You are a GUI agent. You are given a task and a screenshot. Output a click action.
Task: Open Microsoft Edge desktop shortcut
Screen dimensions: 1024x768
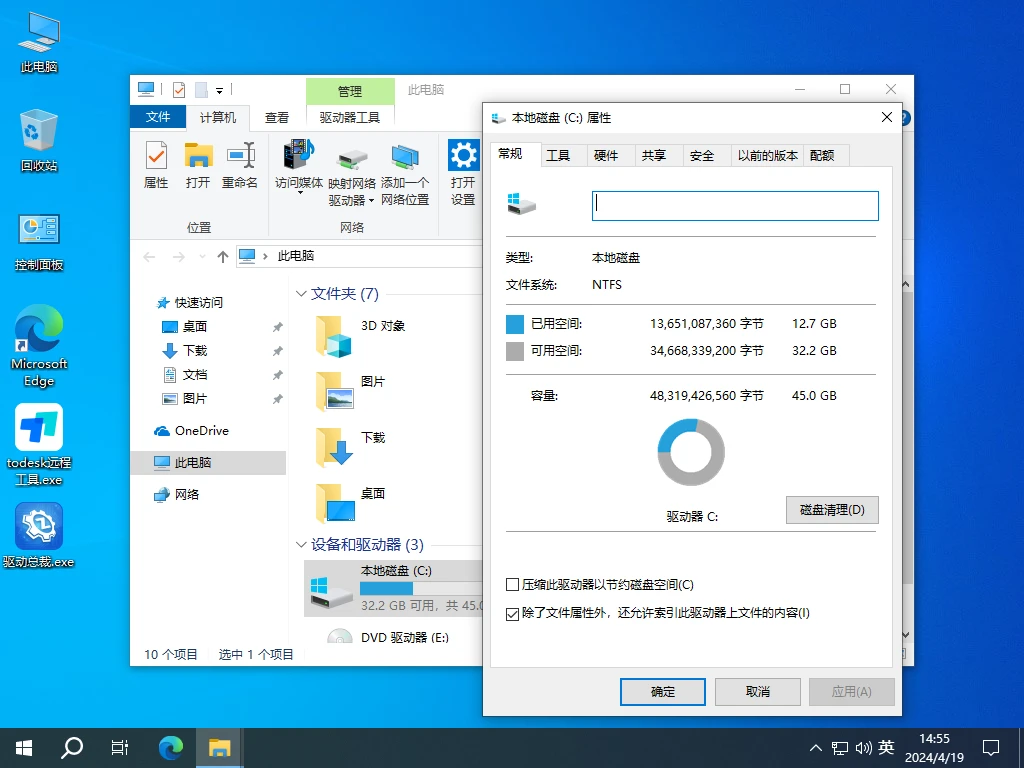point(39,344)
